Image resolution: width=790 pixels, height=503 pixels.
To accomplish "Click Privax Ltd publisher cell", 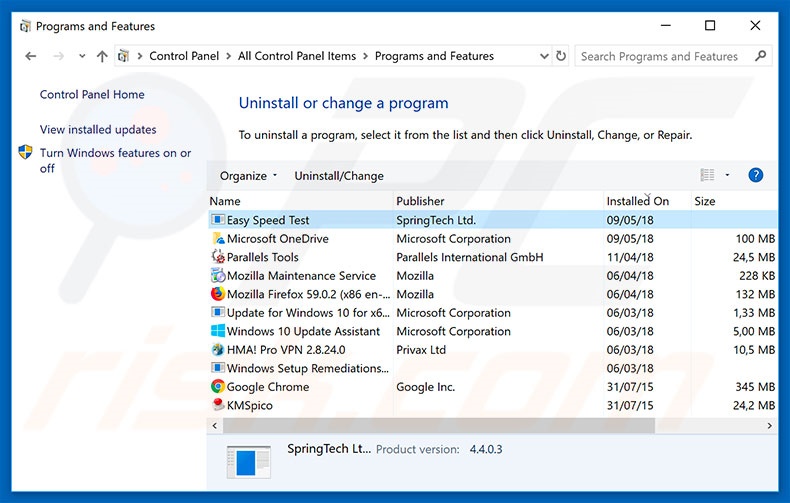I will (421, 350).
